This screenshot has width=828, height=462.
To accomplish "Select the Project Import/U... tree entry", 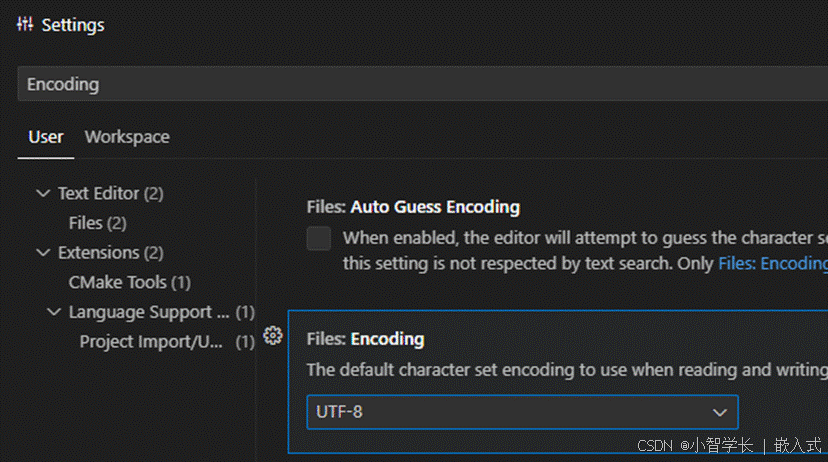I will pyautogui.click(x=151, y=342).
